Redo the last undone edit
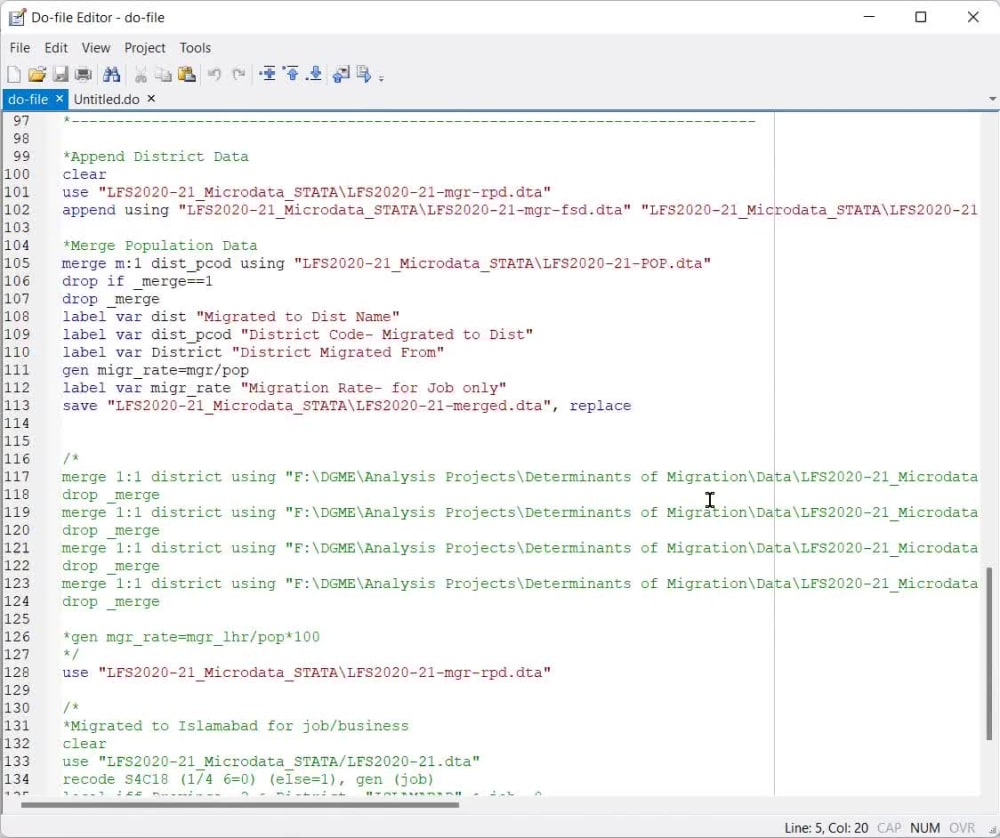Viewport: 1000px width, 838px height. pyautogui.click(x=239, y=75)
